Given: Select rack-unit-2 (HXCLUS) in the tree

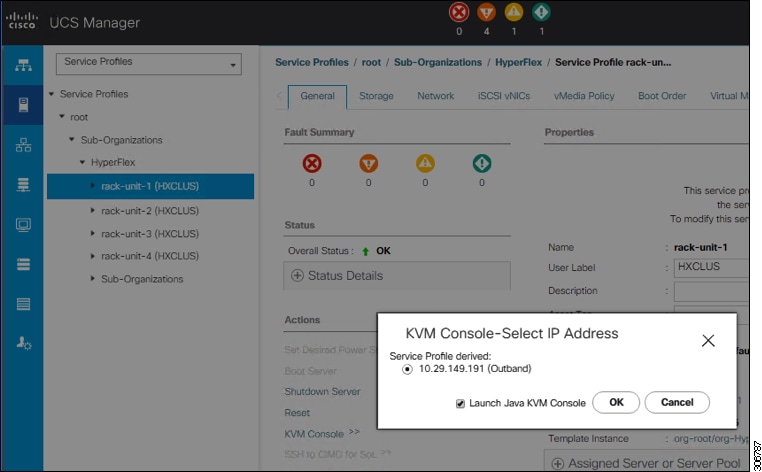Looking at the screenshot, I should click(150, 211).
